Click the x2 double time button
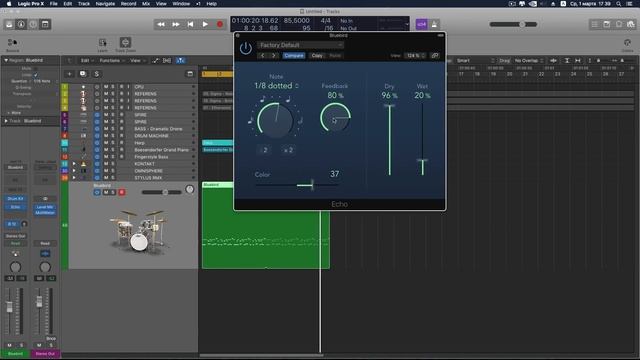Viewport: 640px width, 360px height. click(288, 150)
